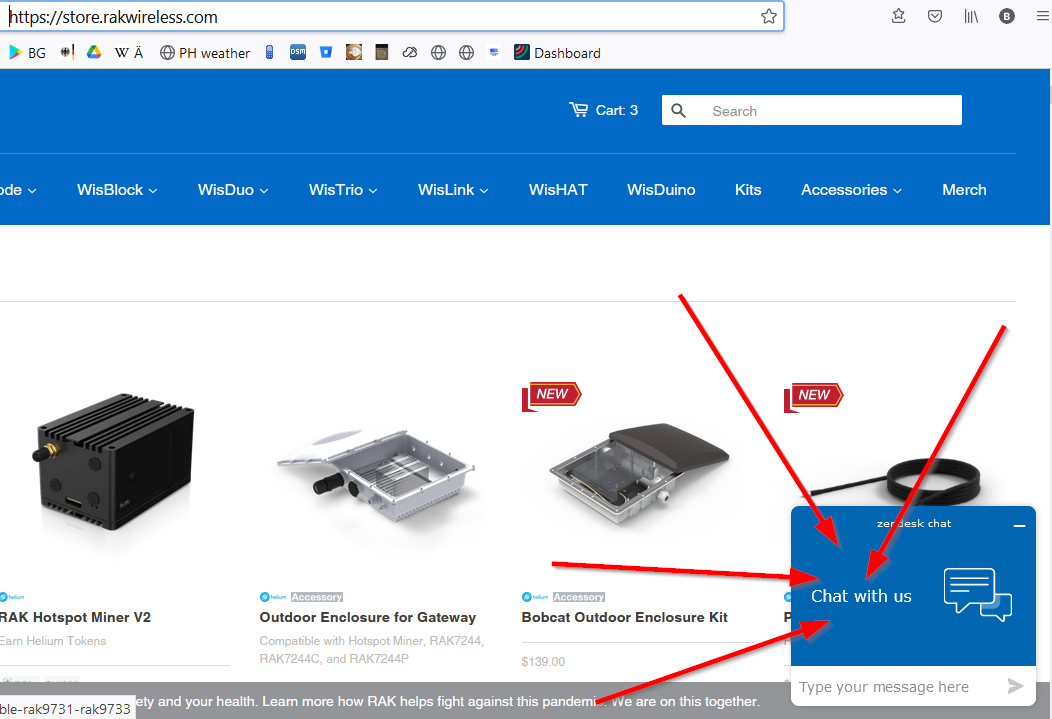The image size is (1052, 719).
Task: Open the Accessories dropdown menu
Action: [851, 190]
